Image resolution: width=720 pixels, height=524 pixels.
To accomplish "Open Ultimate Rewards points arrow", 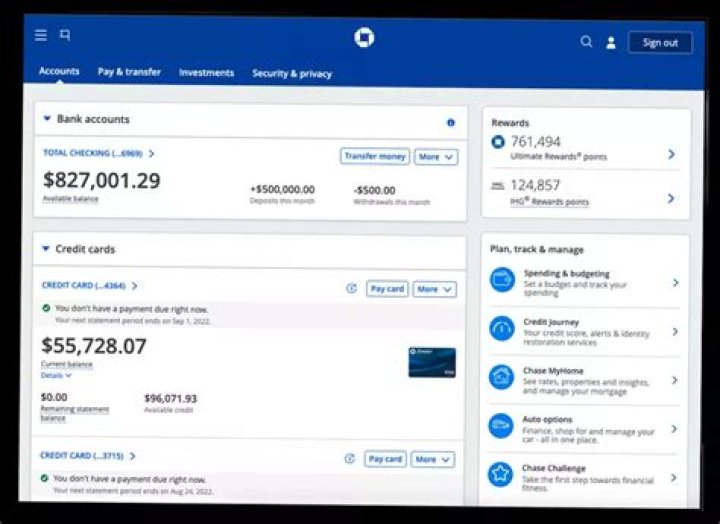I will [671, 154].
